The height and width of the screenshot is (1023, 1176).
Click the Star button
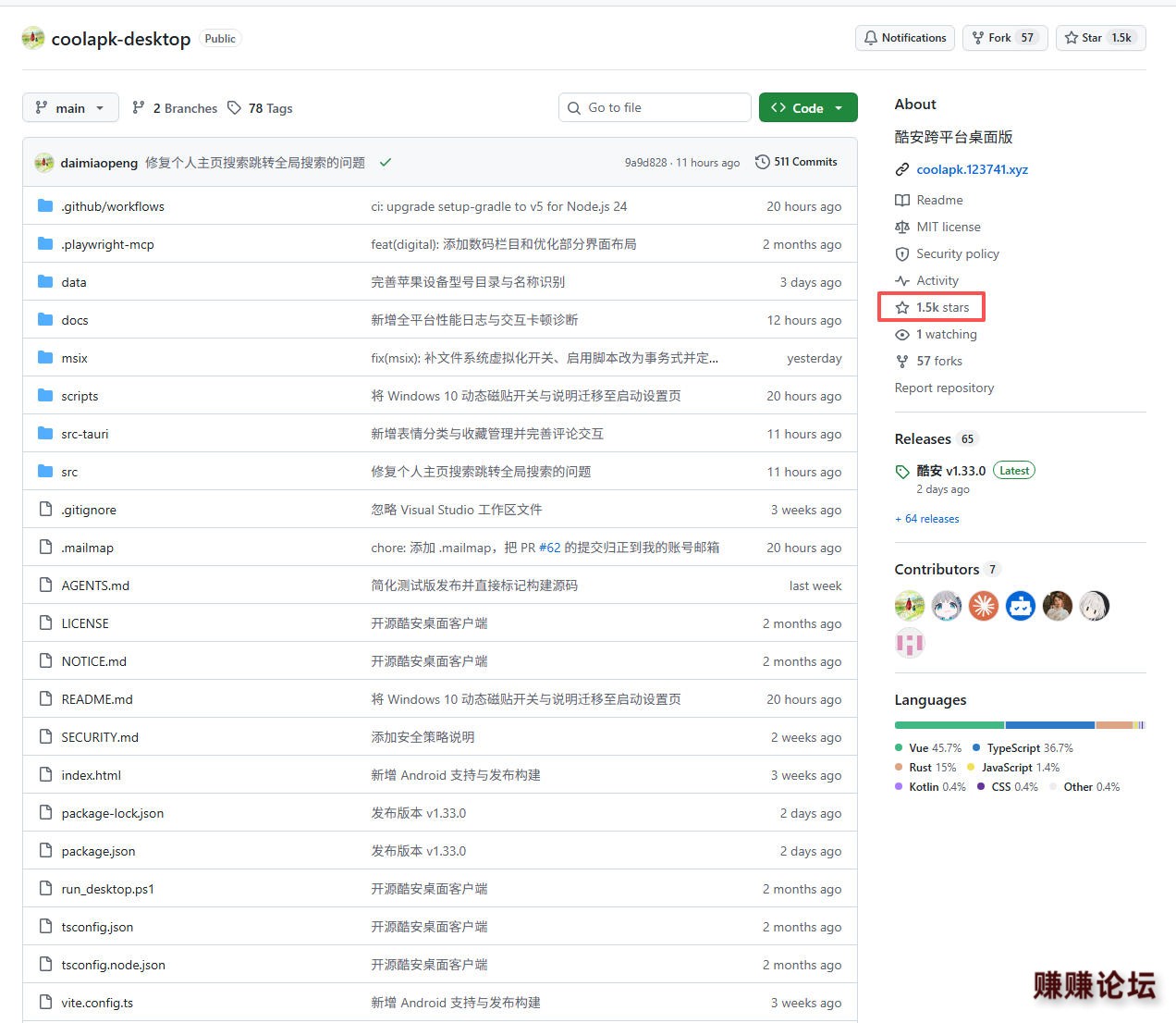click(x=1099, y=38)
